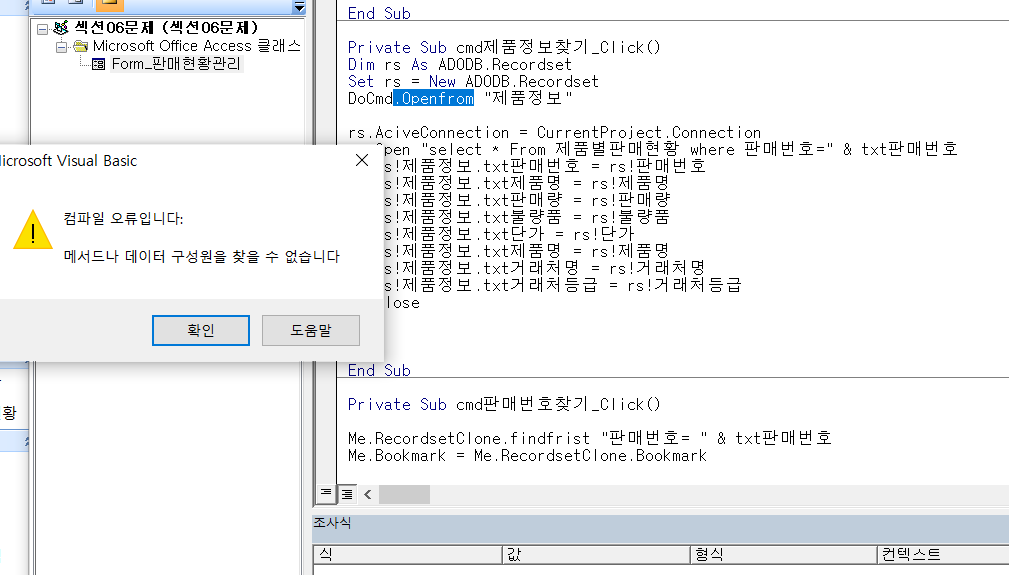Click the horizontal scrollbar left arrow

(x=367, y=494)
